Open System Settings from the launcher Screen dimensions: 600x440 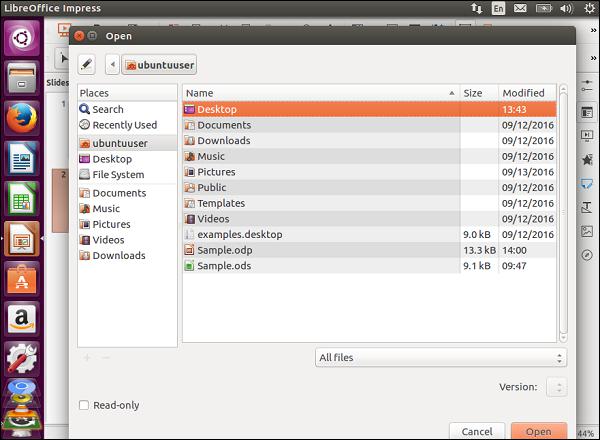click(x=21, y=358)
